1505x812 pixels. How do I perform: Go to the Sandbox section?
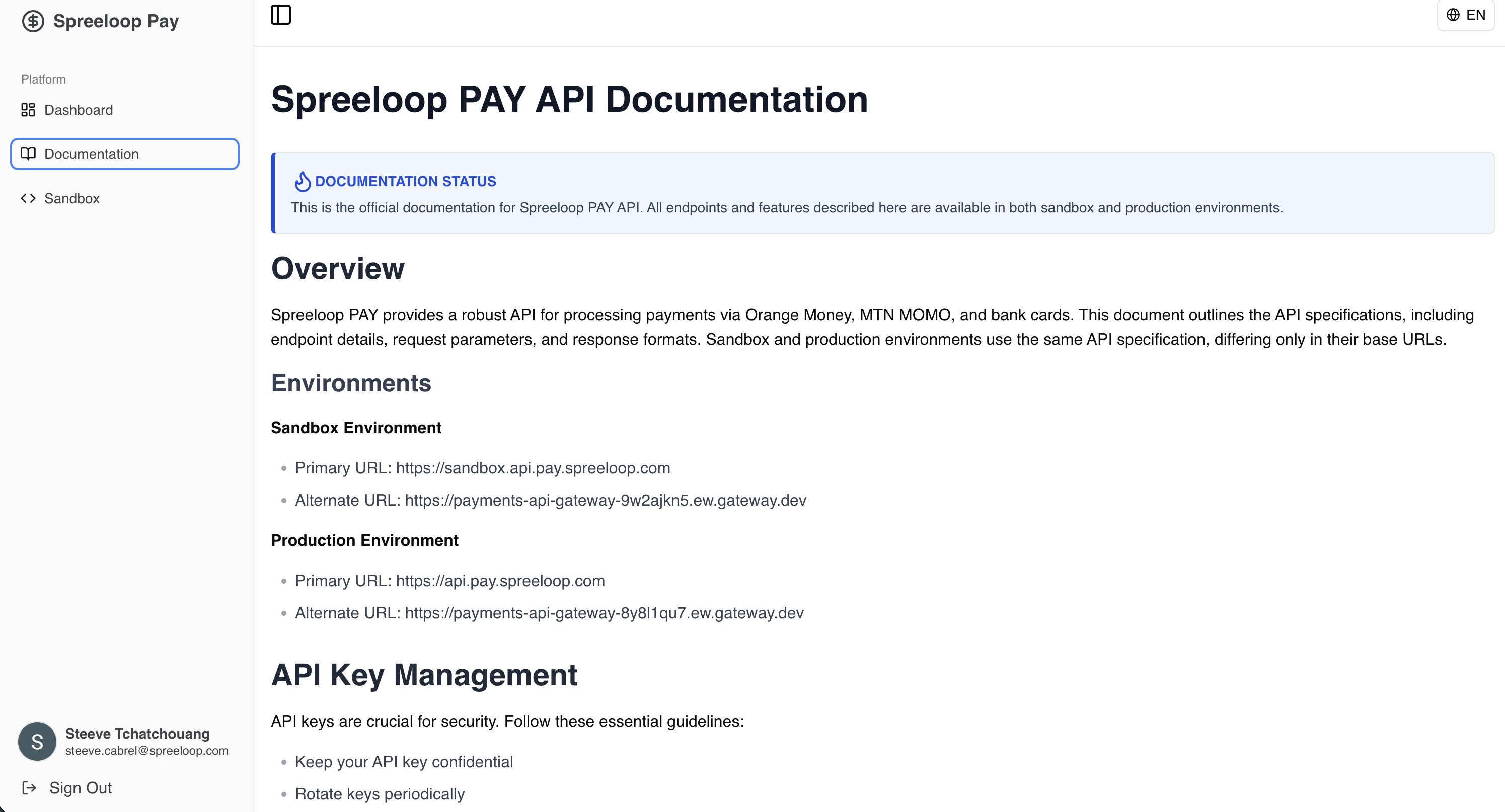(124, 199)
